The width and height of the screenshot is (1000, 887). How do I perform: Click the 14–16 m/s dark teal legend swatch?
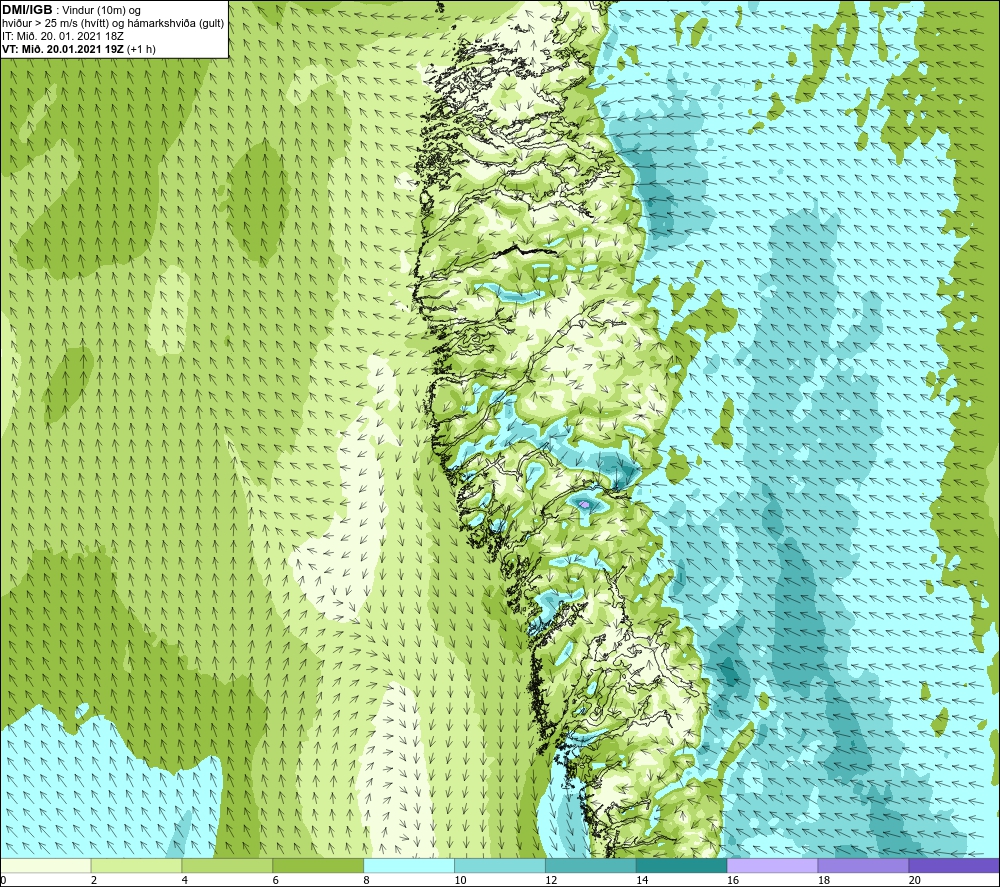(x=681, y=865)
